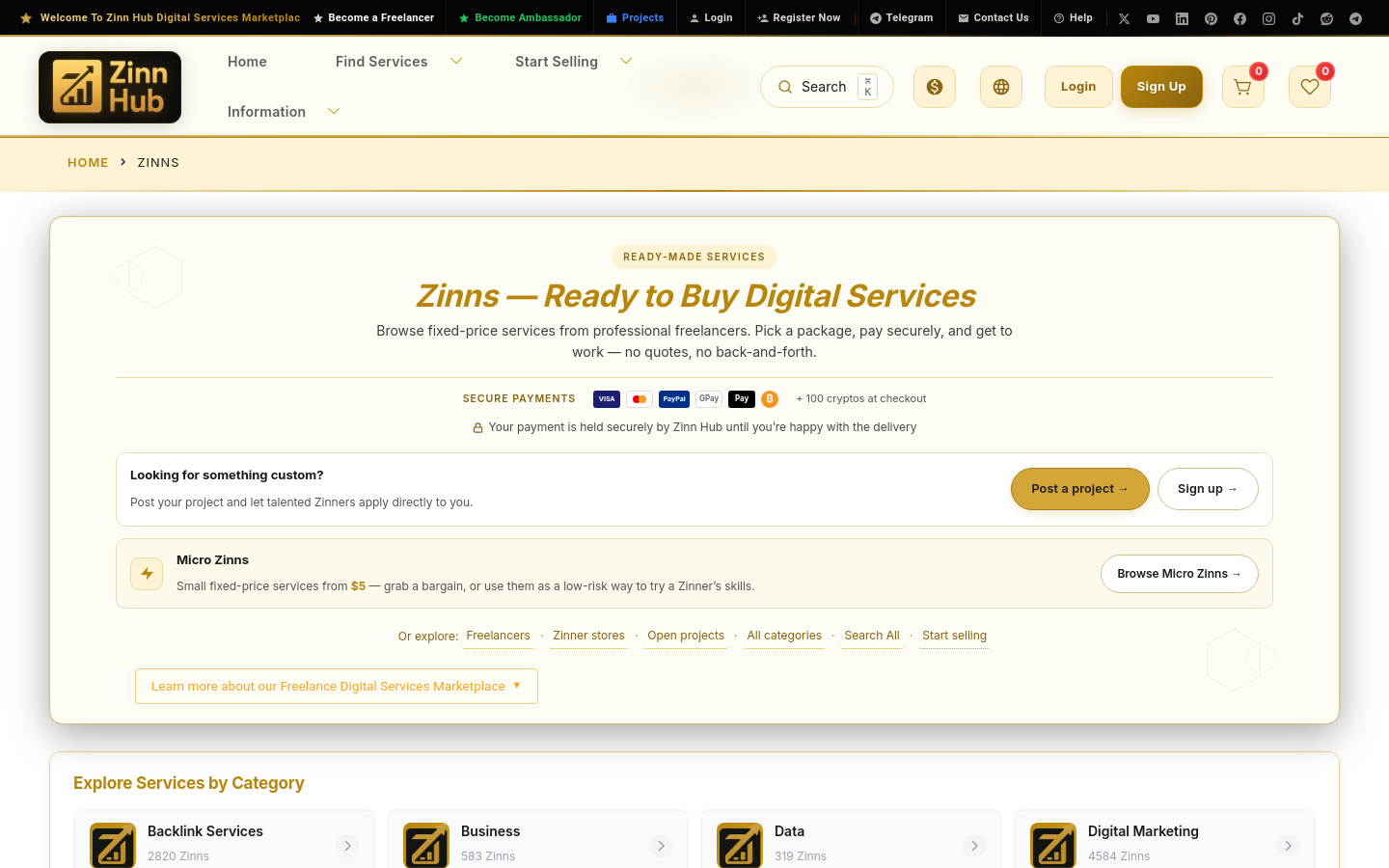Open the Freelancers explore link

click(x=498, y=636)
